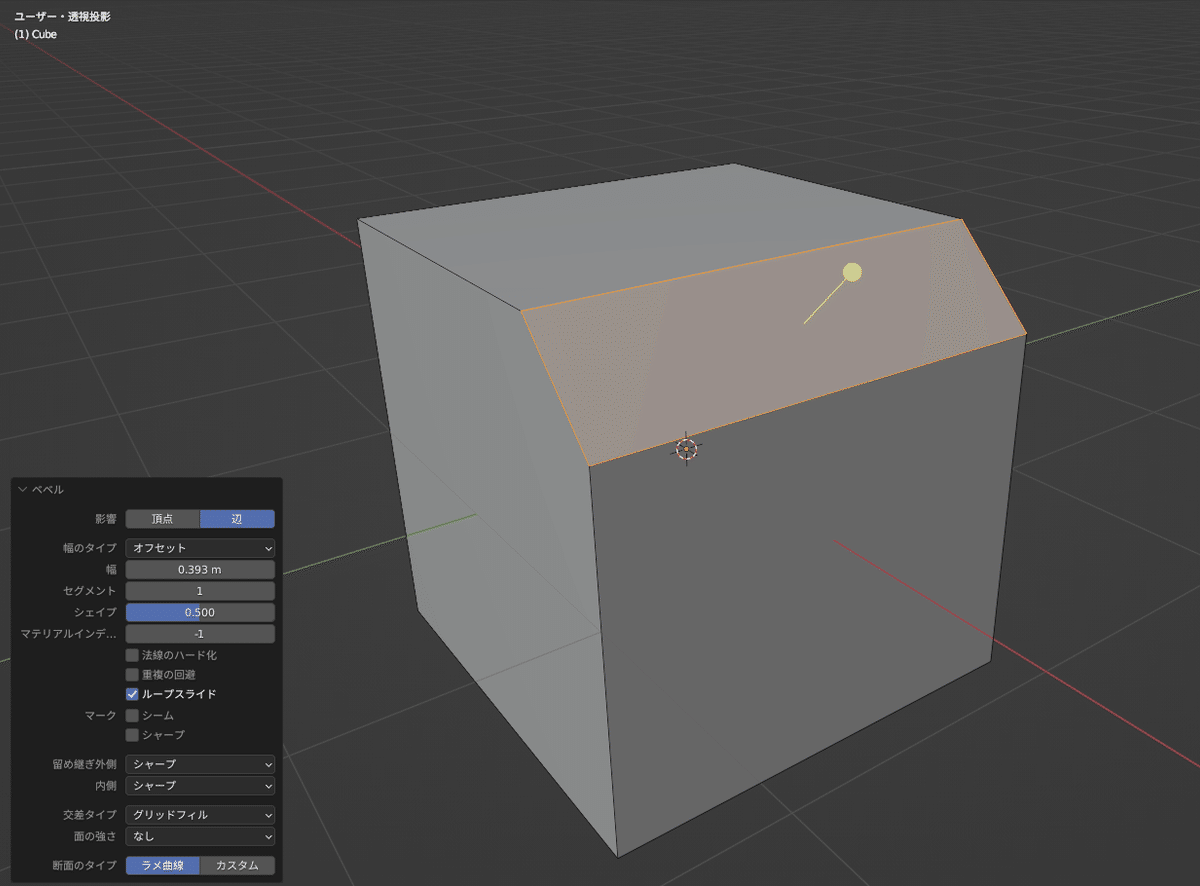Click the 3D cursor on the cube edge

[686, 449]
